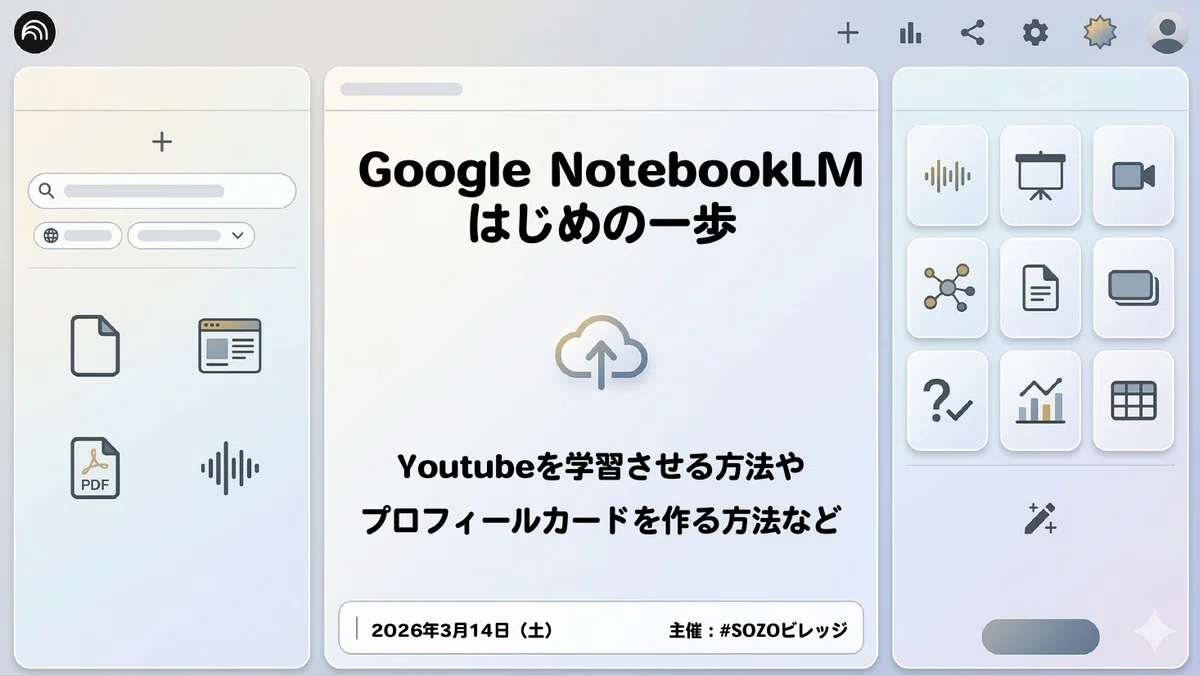This screenshot has height=676, width=1200.
Task: Click the gold starburst badge icon
Action: (1100, 32)
